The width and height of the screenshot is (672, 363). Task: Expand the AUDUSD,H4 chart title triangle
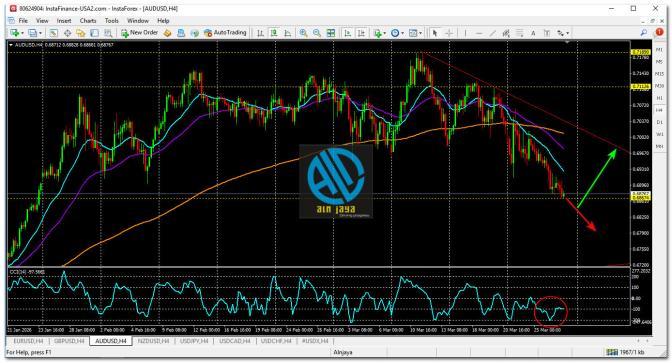point(11,45)
